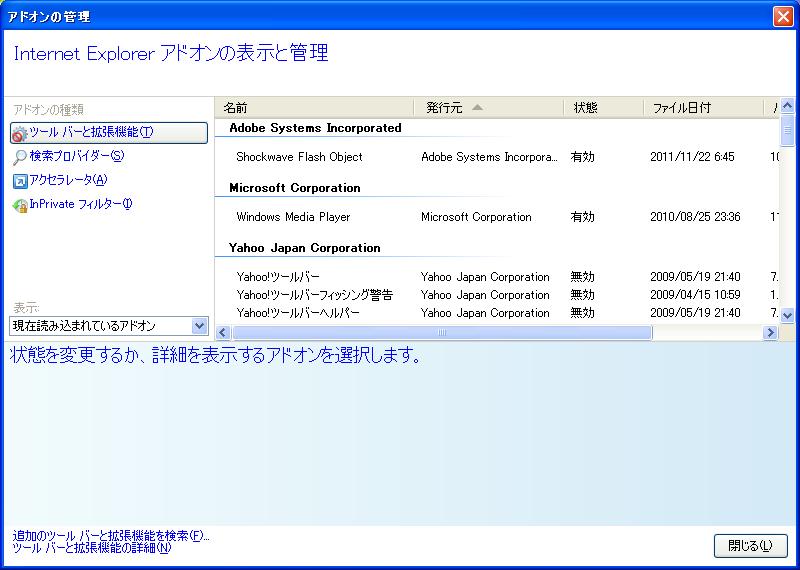Click the Adobe Systems Incorporated group header
800x570 pixels.
pos(315,128)
